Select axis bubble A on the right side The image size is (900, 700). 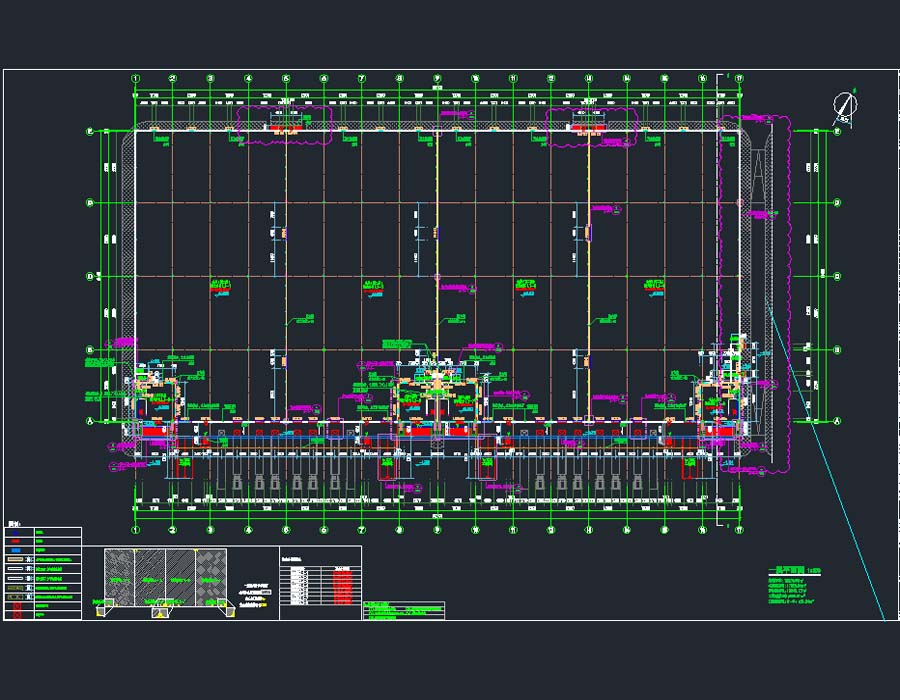(x=837, y=421)
